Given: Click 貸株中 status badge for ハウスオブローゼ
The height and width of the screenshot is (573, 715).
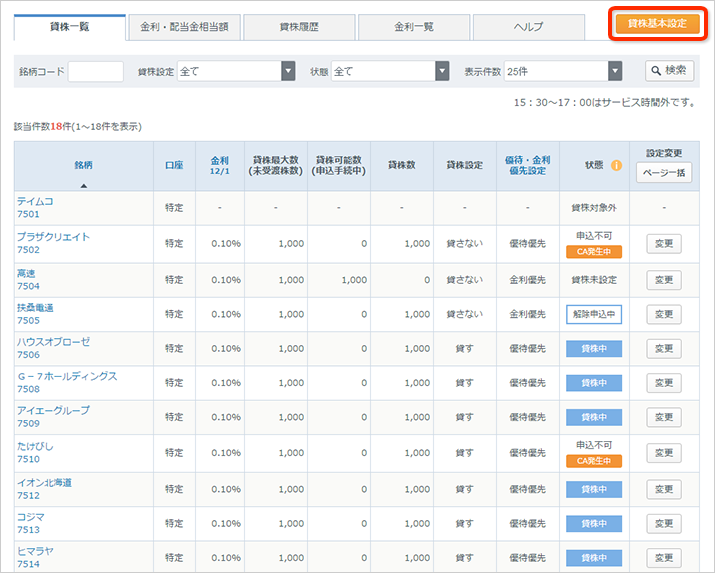Looking at the screenshot, I should [594, 349].
